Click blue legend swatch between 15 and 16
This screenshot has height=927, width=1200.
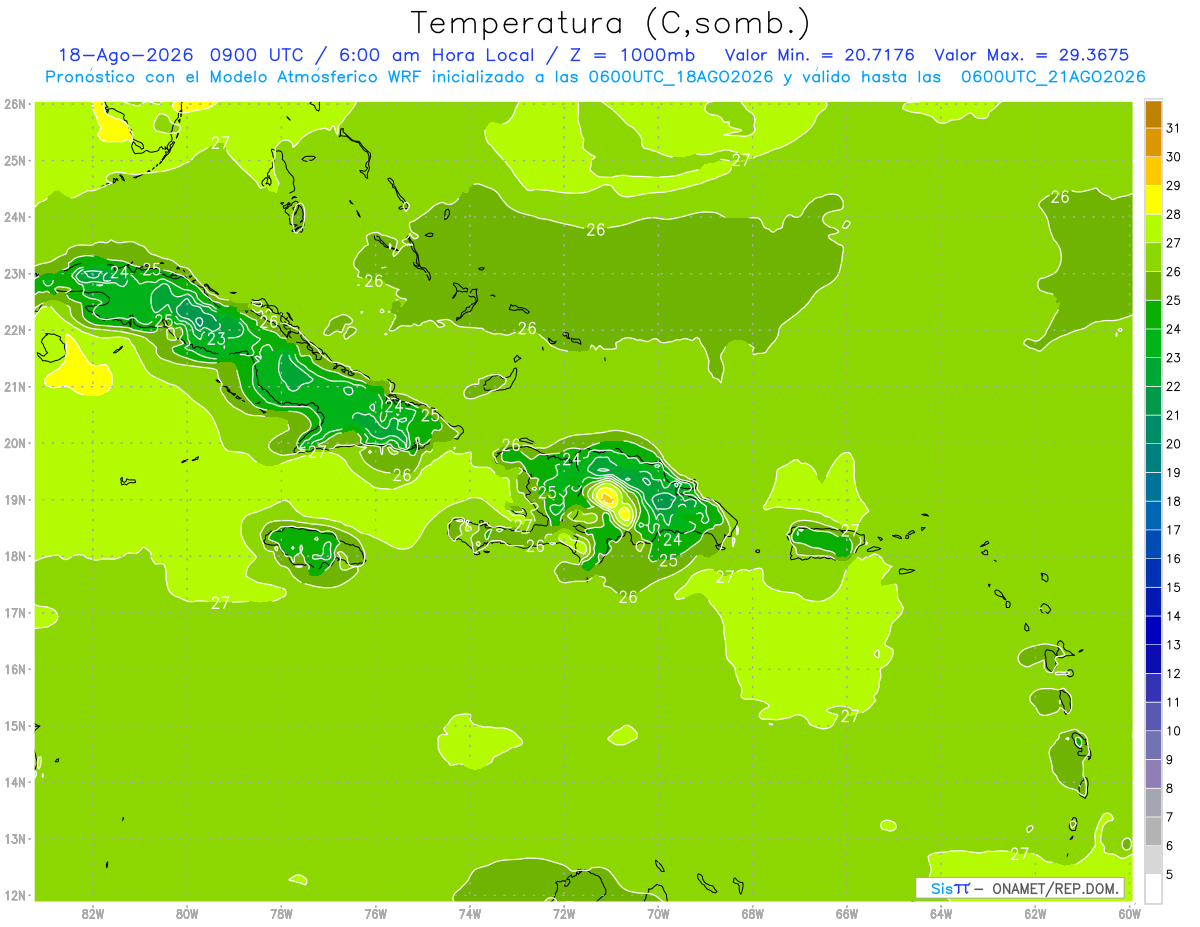1153,573
